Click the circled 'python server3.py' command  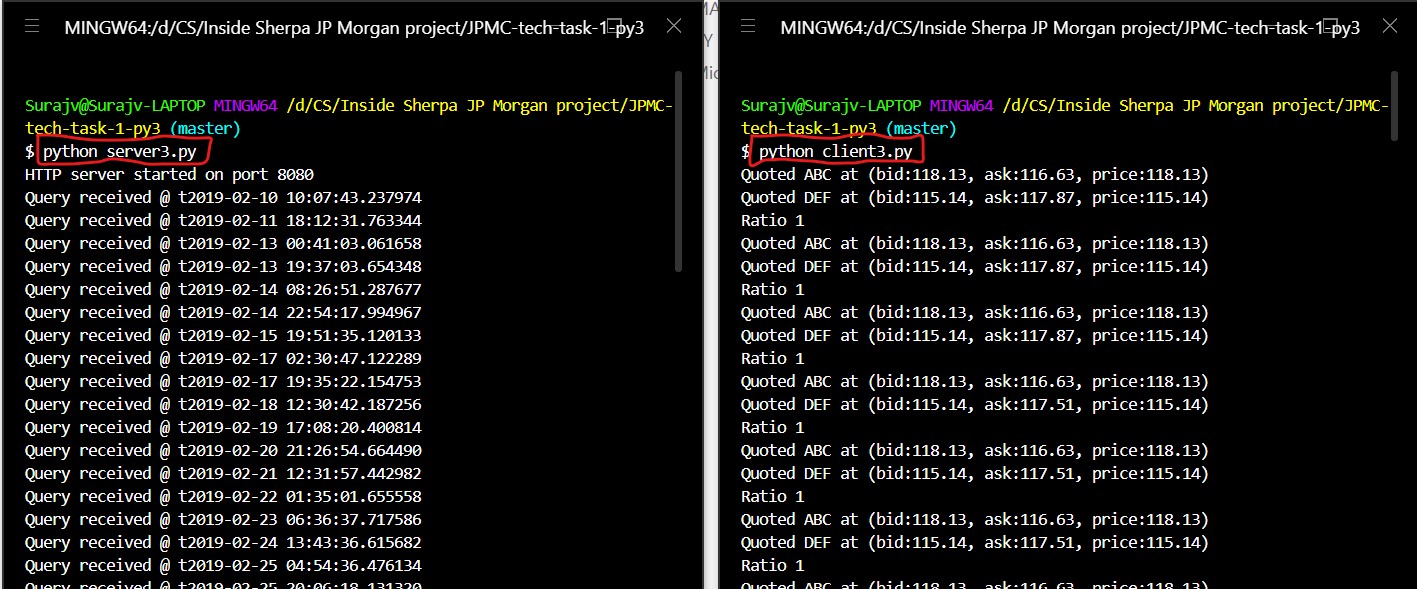(118, 150)
